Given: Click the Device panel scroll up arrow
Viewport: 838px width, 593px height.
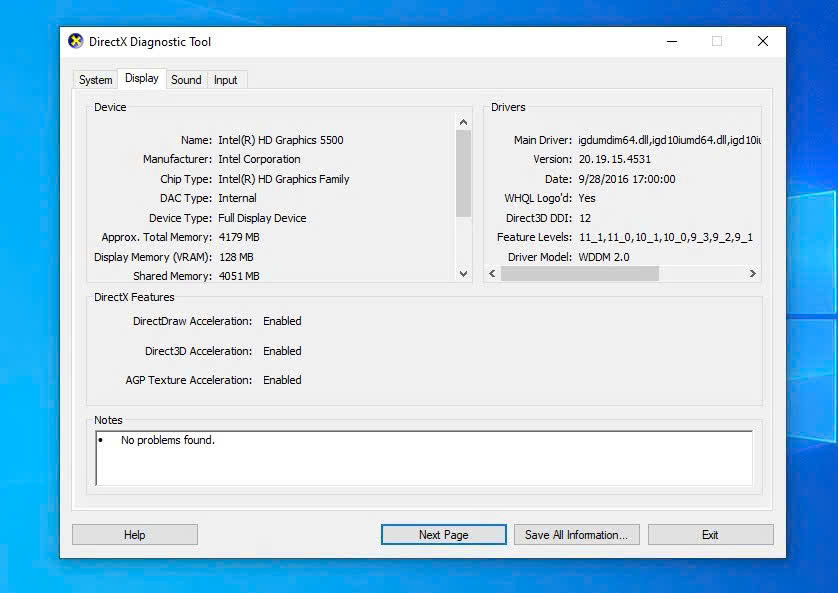Looking at the screenshot, I should [463, 122].
